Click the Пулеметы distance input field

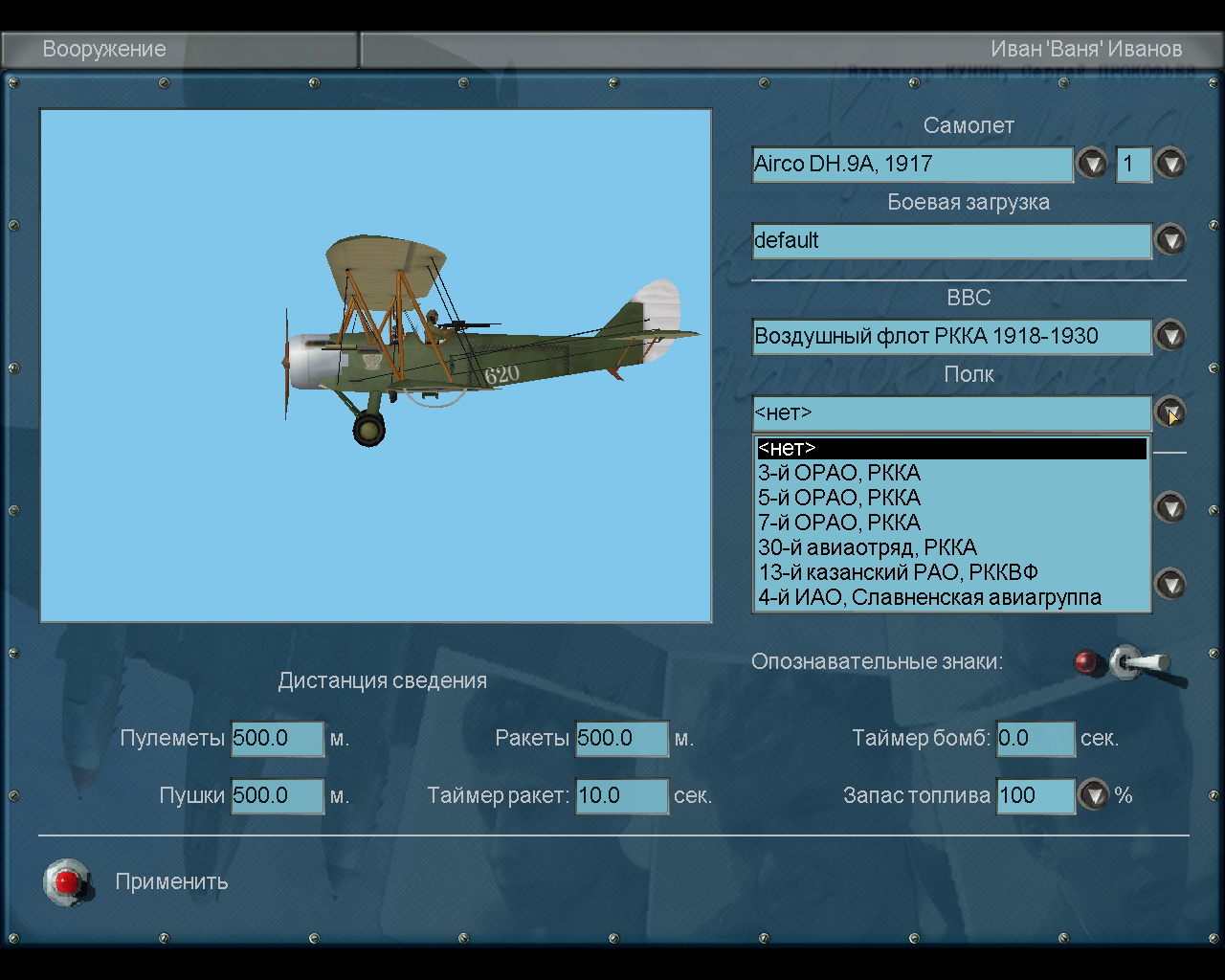pyautogui.click(x=278, y=738)
